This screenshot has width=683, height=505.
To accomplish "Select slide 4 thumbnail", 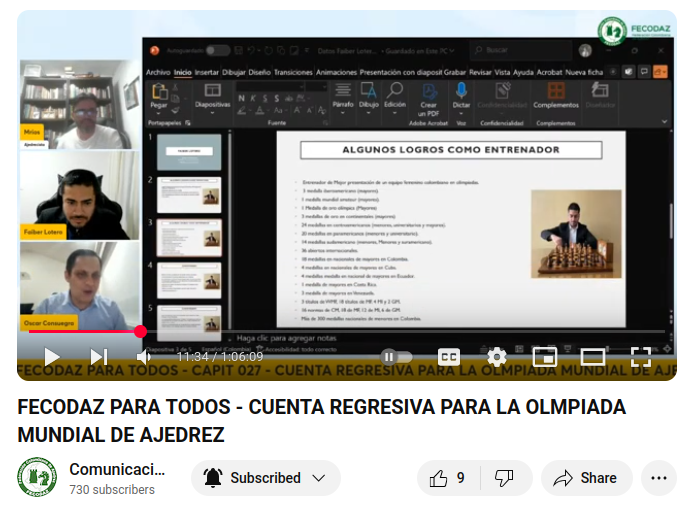I will tap(189, 280).
